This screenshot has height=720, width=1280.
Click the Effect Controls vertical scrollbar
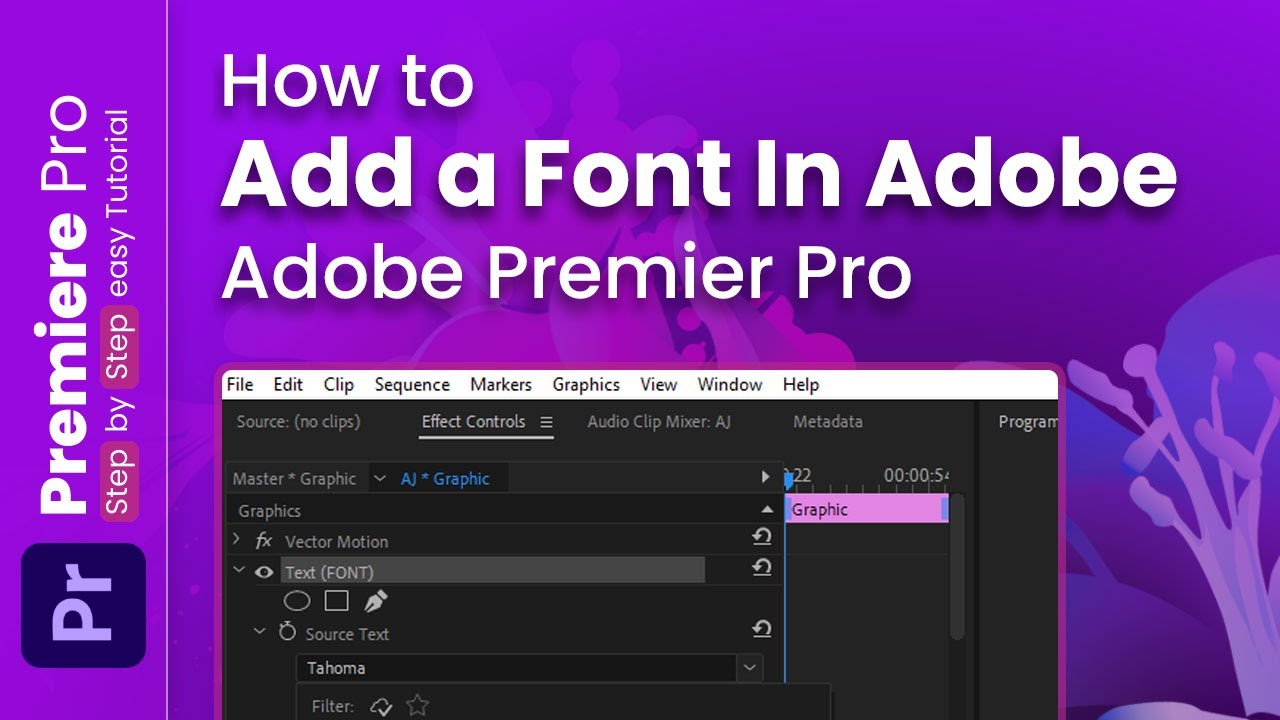click(956, 566)
